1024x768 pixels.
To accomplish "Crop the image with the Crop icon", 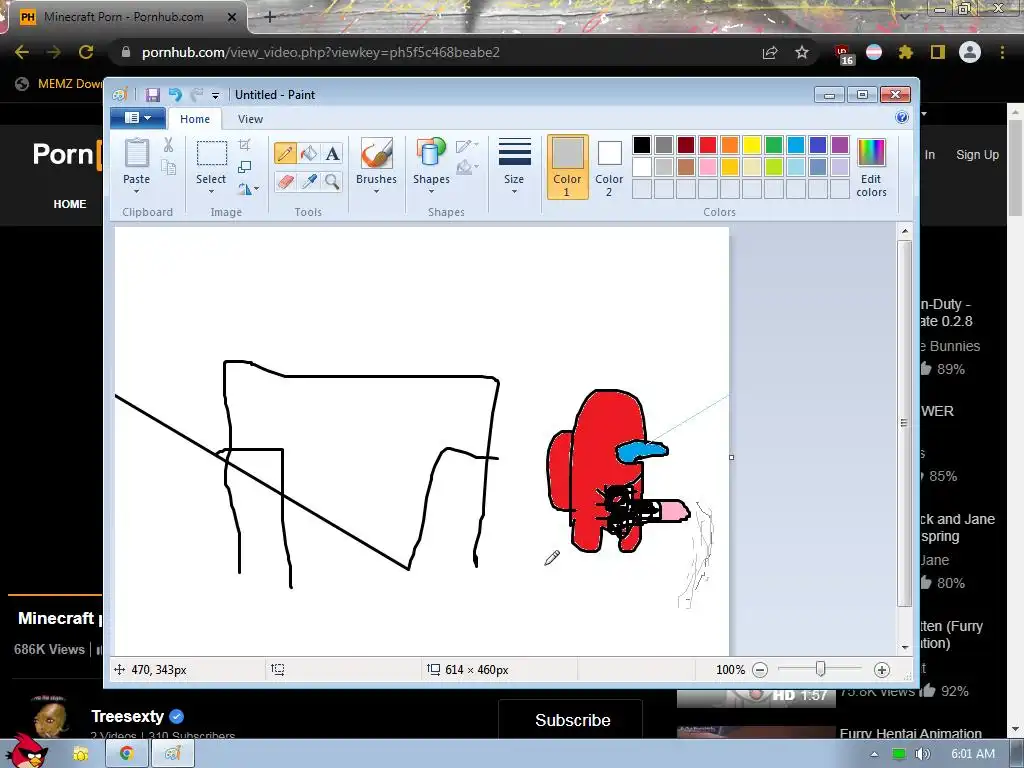I will [245, 145].
